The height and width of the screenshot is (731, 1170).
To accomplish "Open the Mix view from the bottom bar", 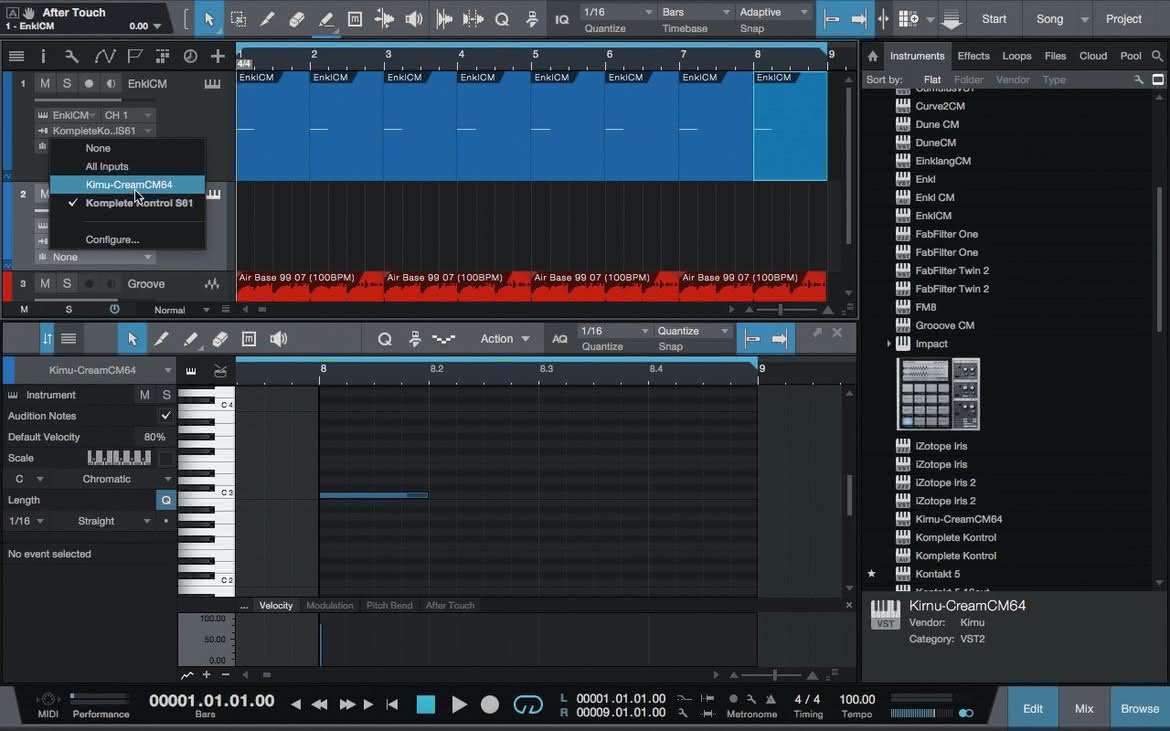I will pos(1083,709).
